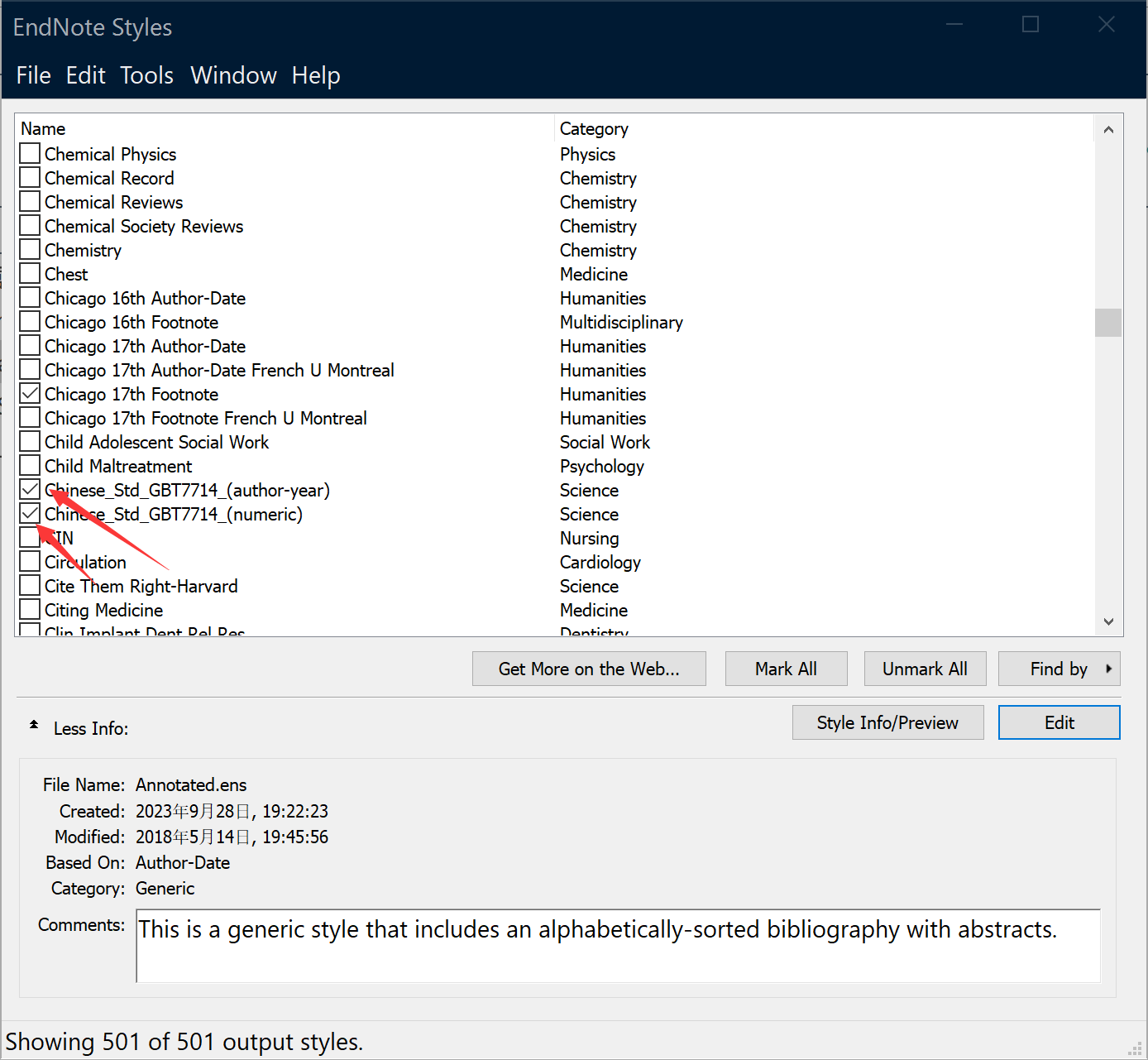
Task: Click the Mark All button
Action: click(x=786, y=669)
